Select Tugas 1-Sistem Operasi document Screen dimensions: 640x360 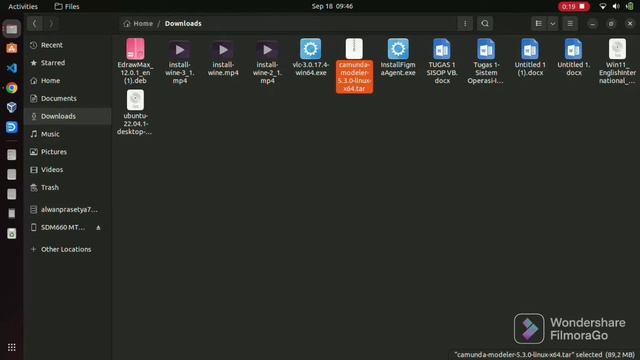point(486,61)
